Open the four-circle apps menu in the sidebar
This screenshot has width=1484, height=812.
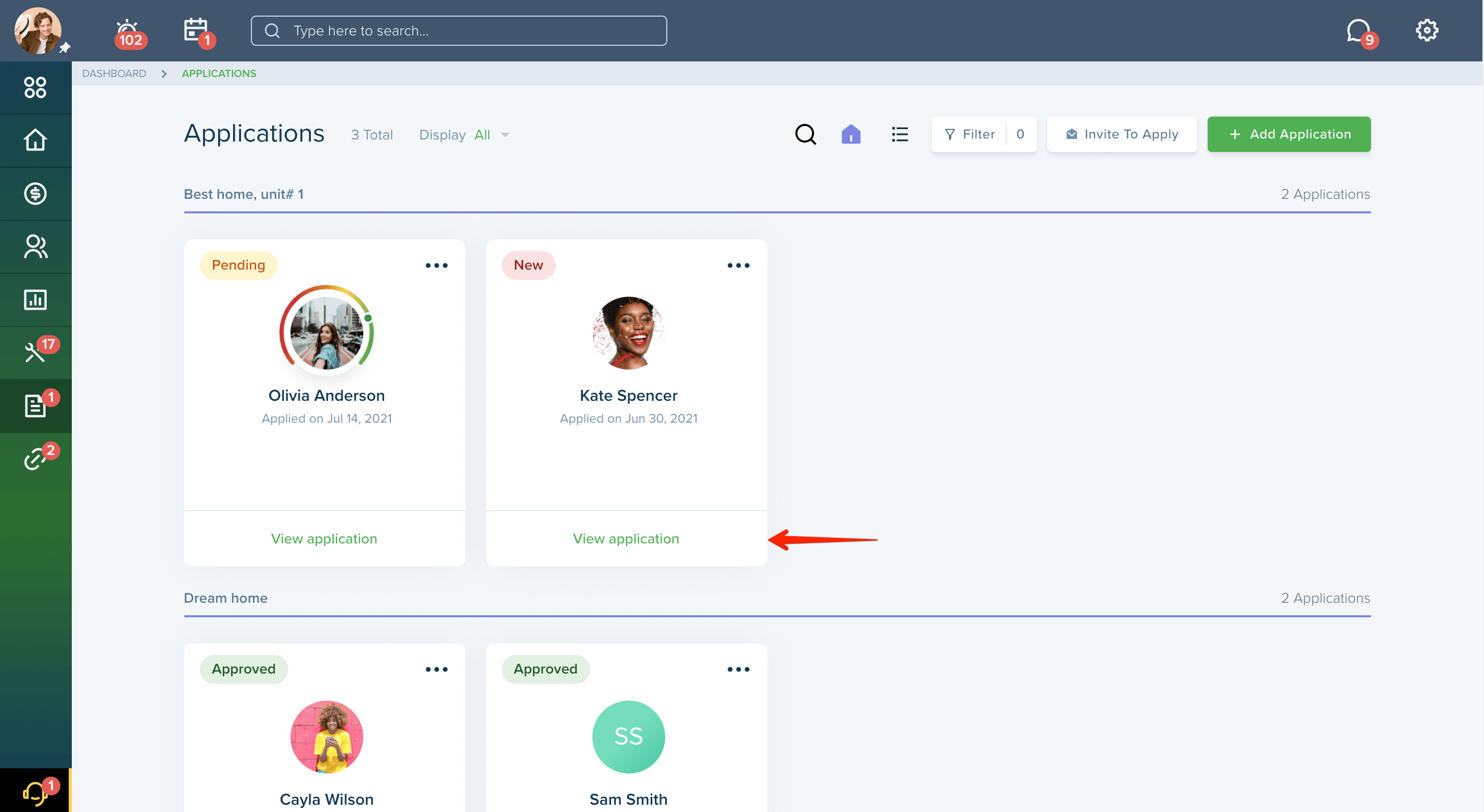click(35, 87)
